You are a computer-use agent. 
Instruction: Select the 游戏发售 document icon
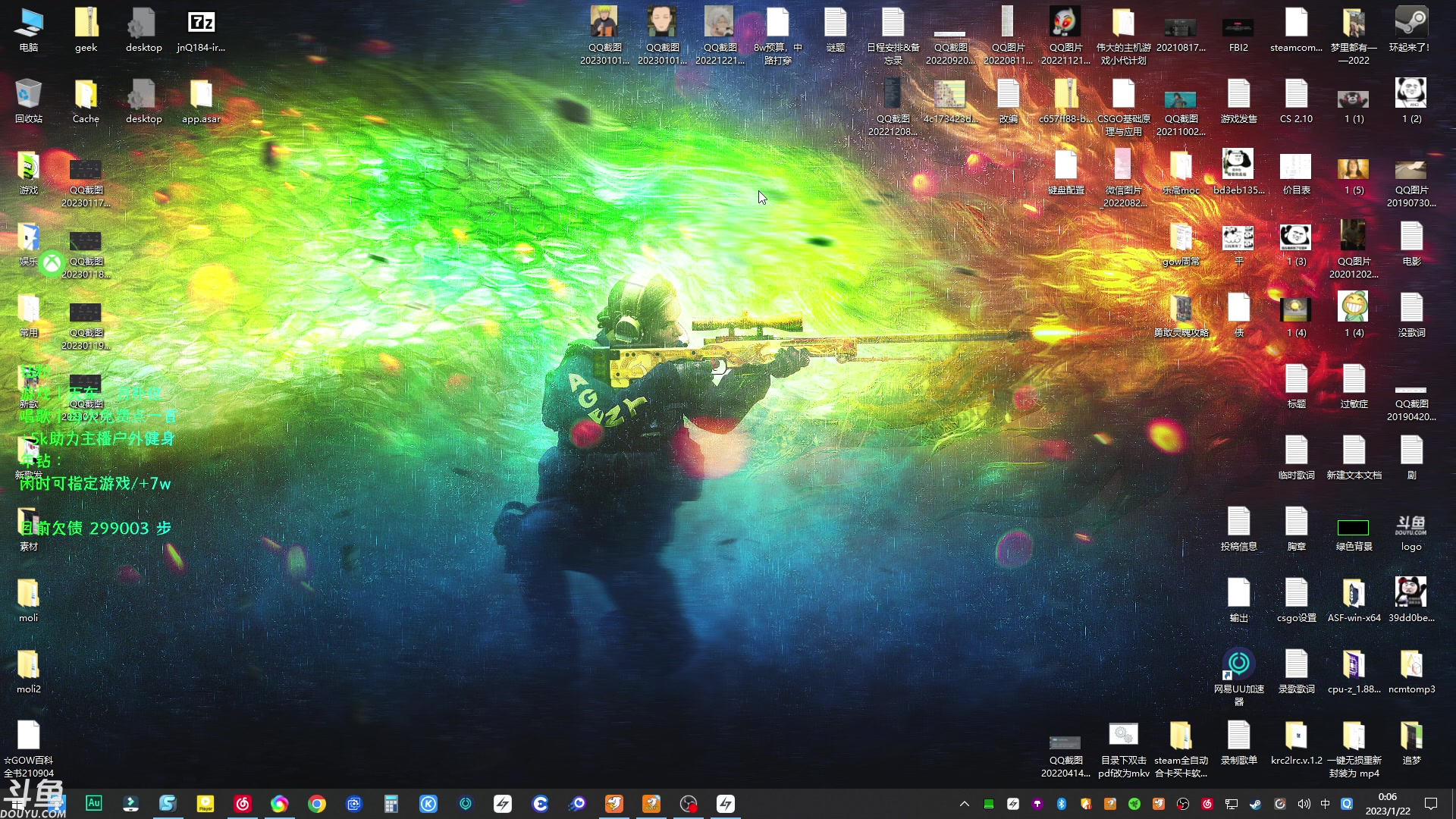coord(1238,100)
